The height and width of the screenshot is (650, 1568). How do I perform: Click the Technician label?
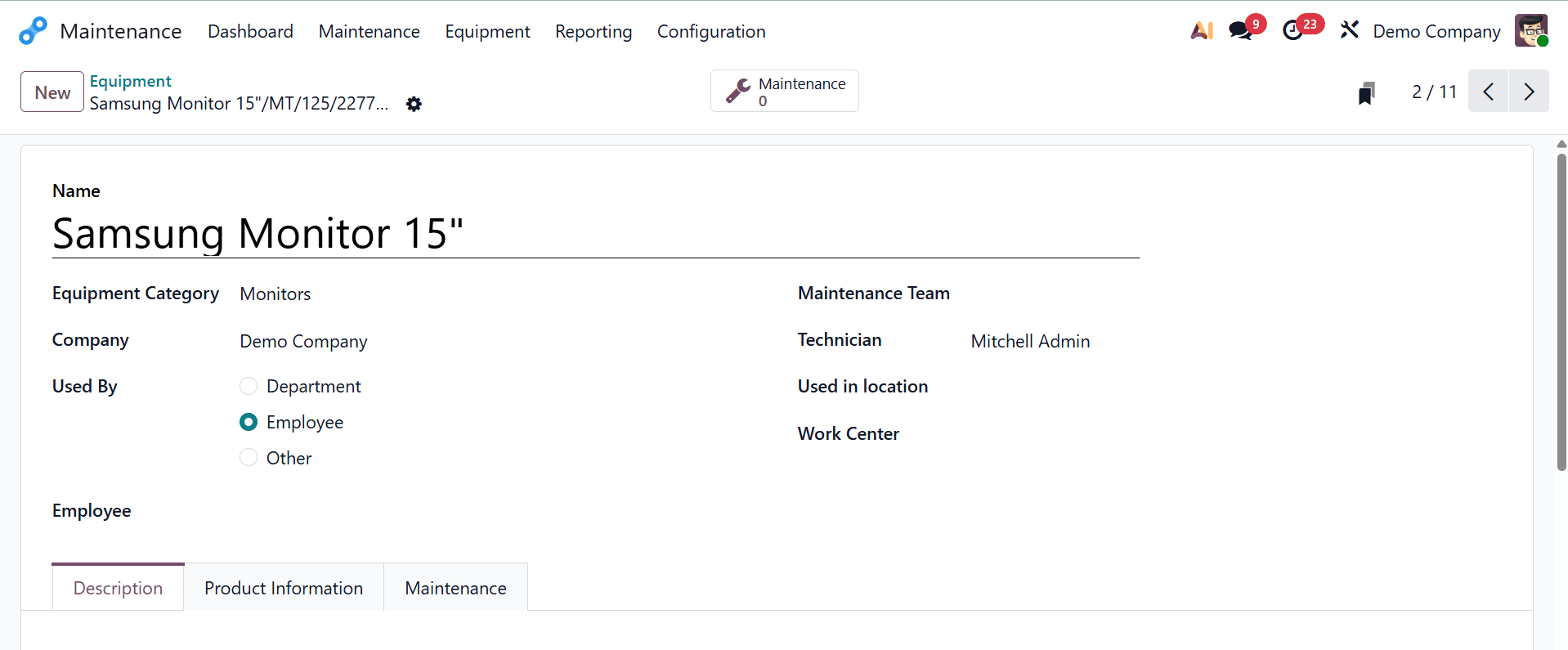click(x=840, y=340)
